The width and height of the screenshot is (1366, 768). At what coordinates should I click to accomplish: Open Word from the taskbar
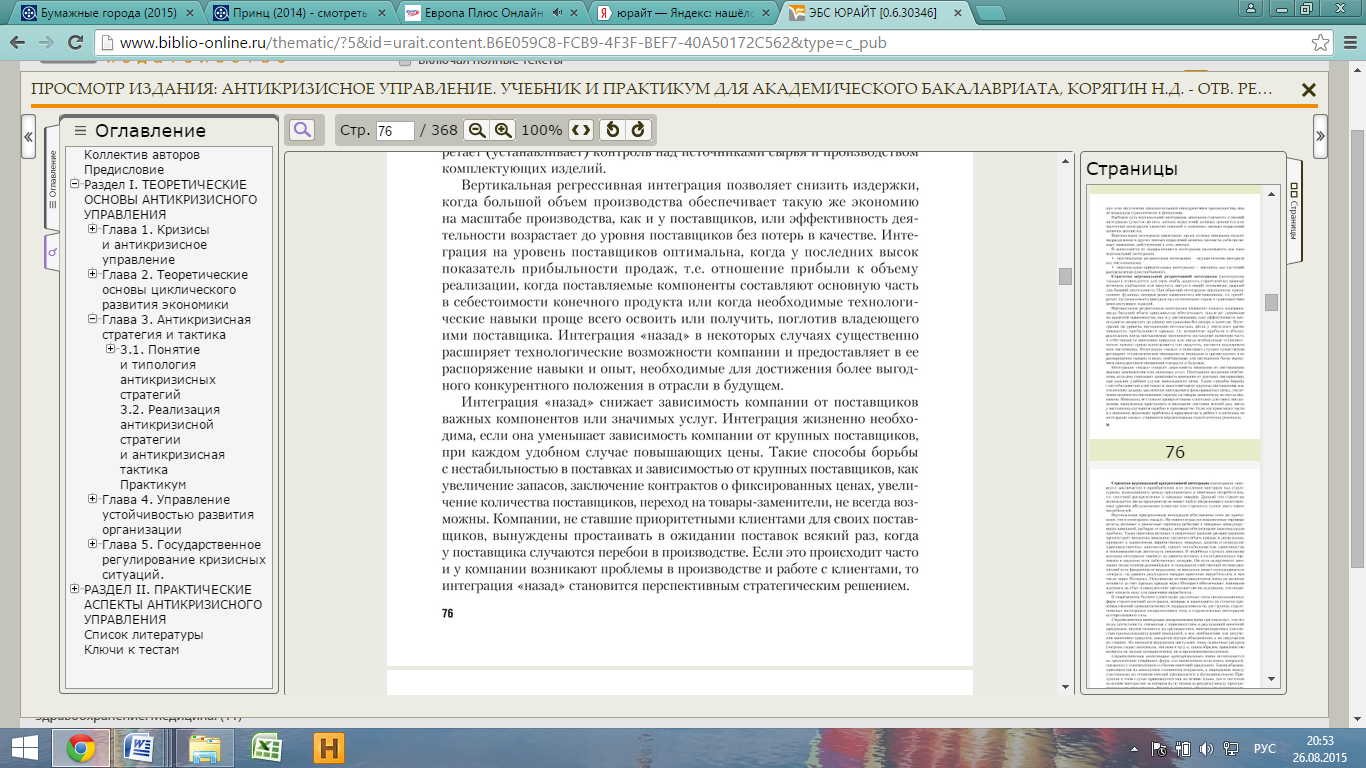coord(139,748)
